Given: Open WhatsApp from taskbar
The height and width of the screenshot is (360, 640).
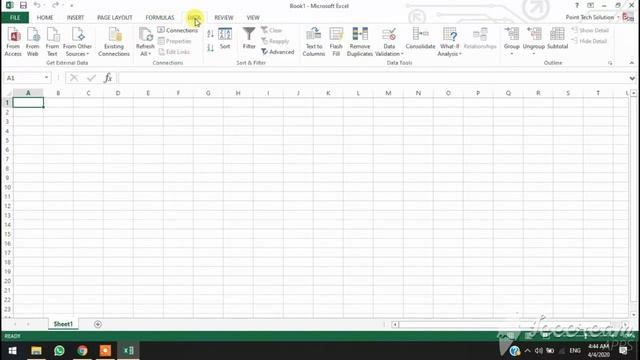Looking at the screenshot, I should click(x=59, y=351).
